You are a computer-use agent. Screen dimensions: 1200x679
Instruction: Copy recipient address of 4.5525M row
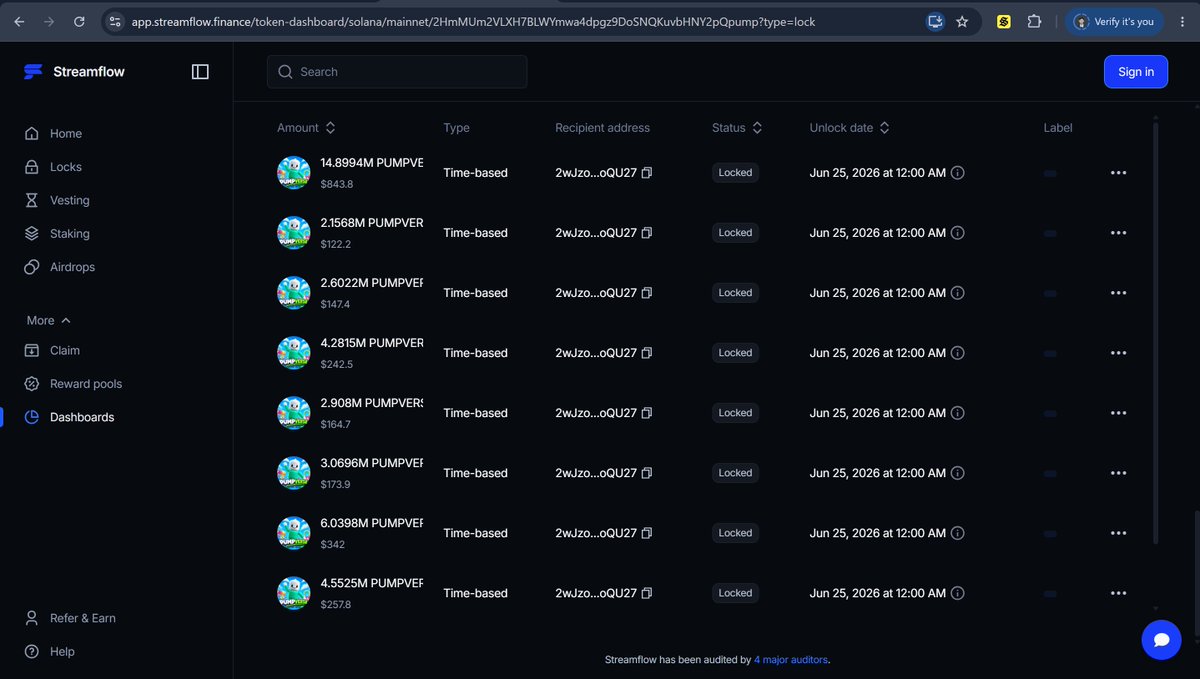pyautogui.click(x=647, y=593)
